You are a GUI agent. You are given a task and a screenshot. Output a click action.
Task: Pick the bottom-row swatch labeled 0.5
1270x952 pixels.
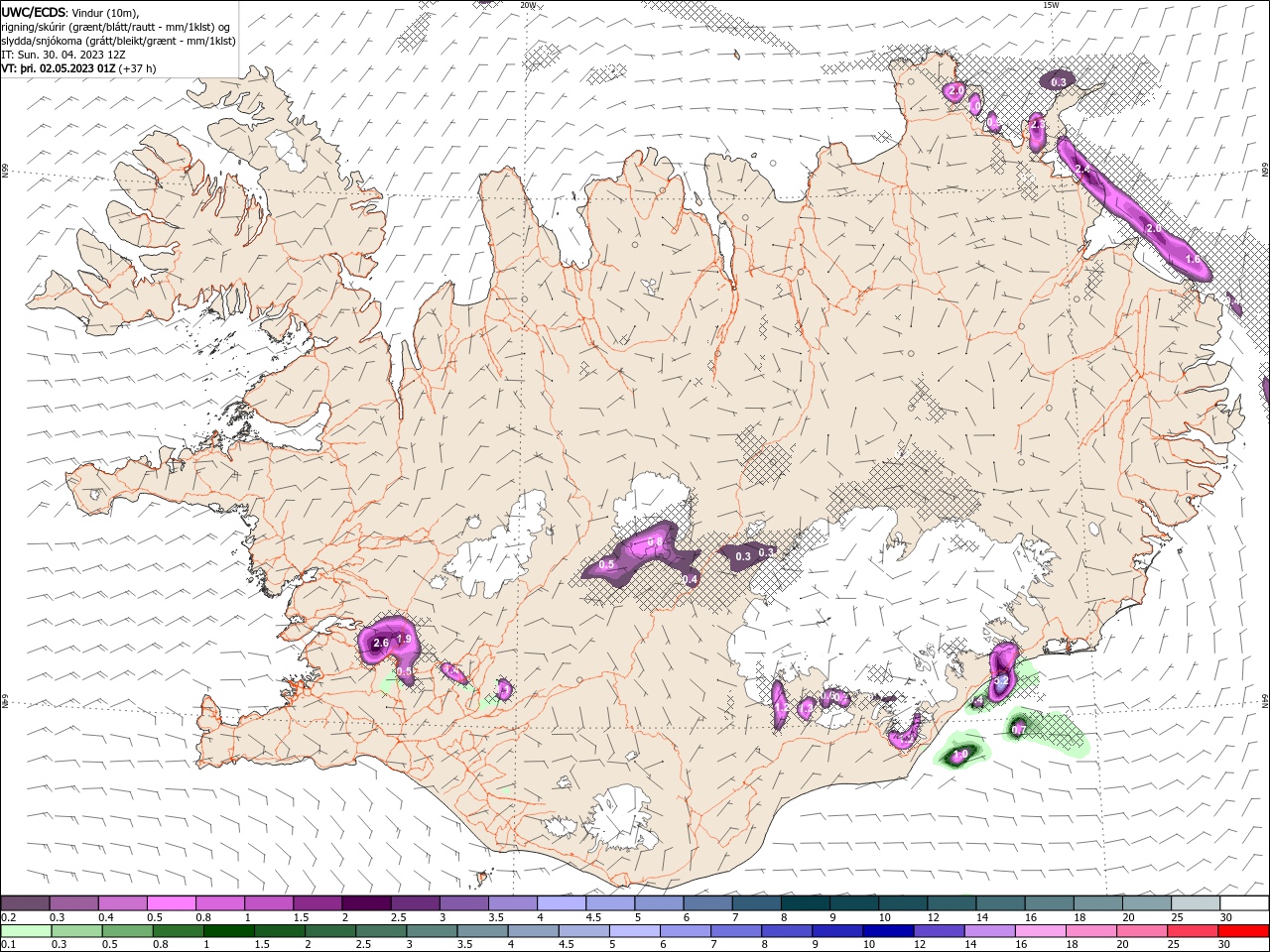[128, 931]
